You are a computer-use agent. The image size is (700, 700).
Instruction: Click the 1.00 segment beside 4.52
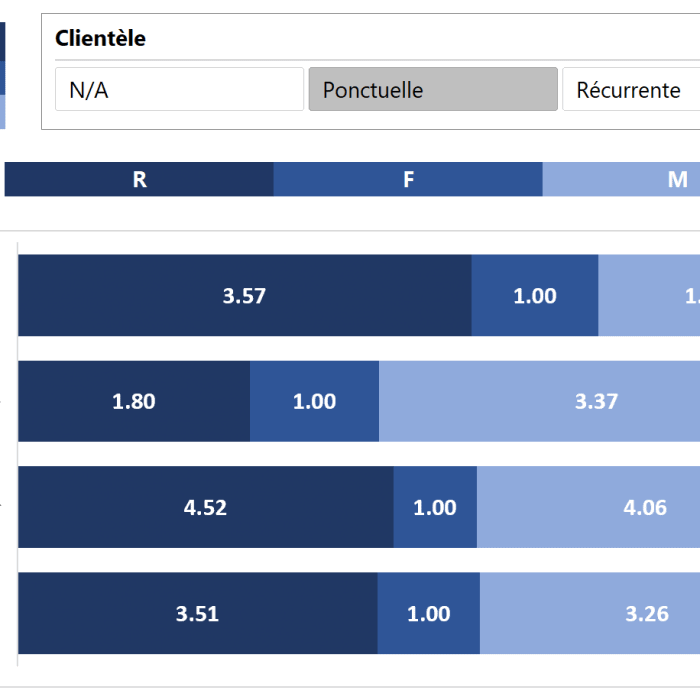pos(435,507)
